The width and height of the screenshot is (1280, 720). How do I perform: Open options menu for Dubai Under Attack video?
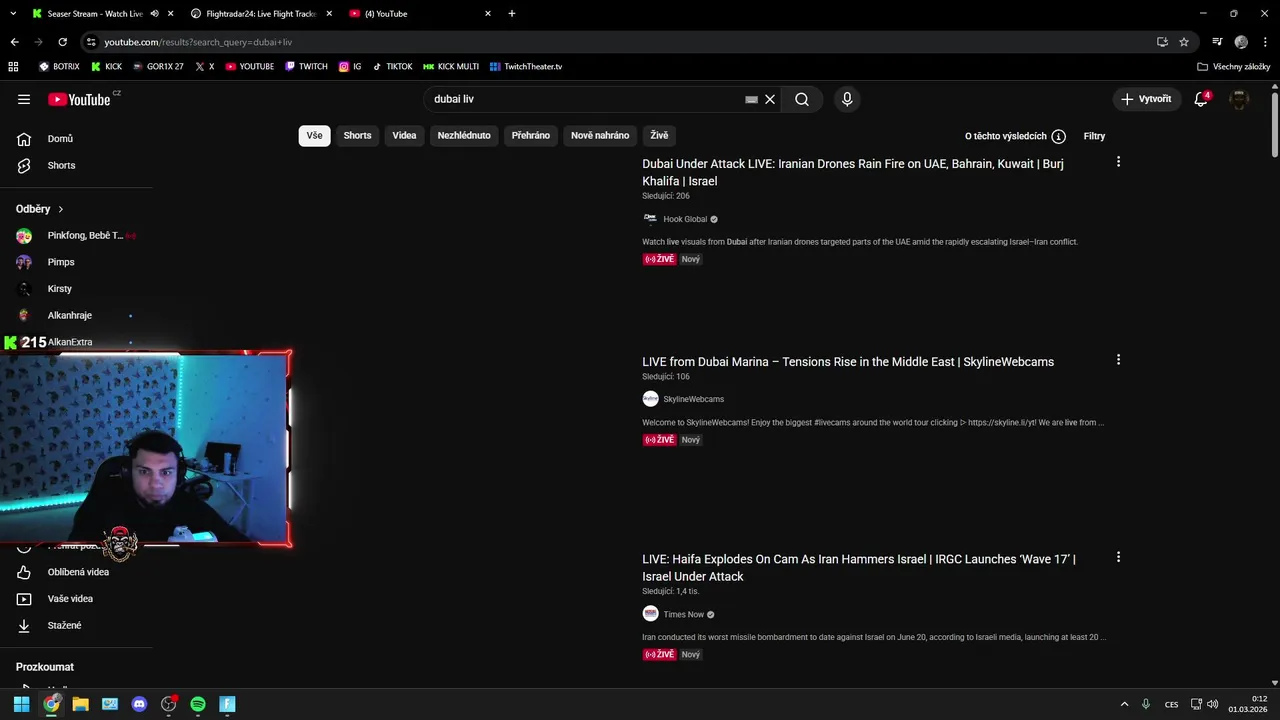coord(1118,161)
